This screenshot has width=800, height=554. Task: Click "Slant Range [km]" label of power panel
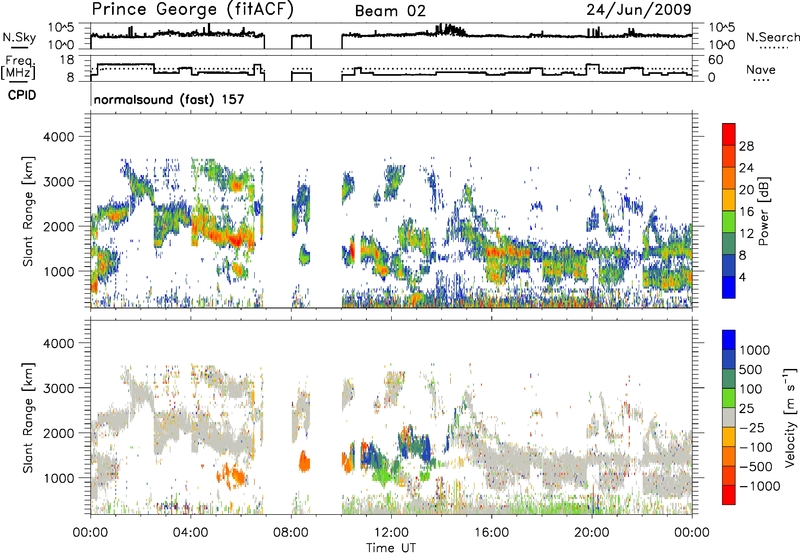28,211
